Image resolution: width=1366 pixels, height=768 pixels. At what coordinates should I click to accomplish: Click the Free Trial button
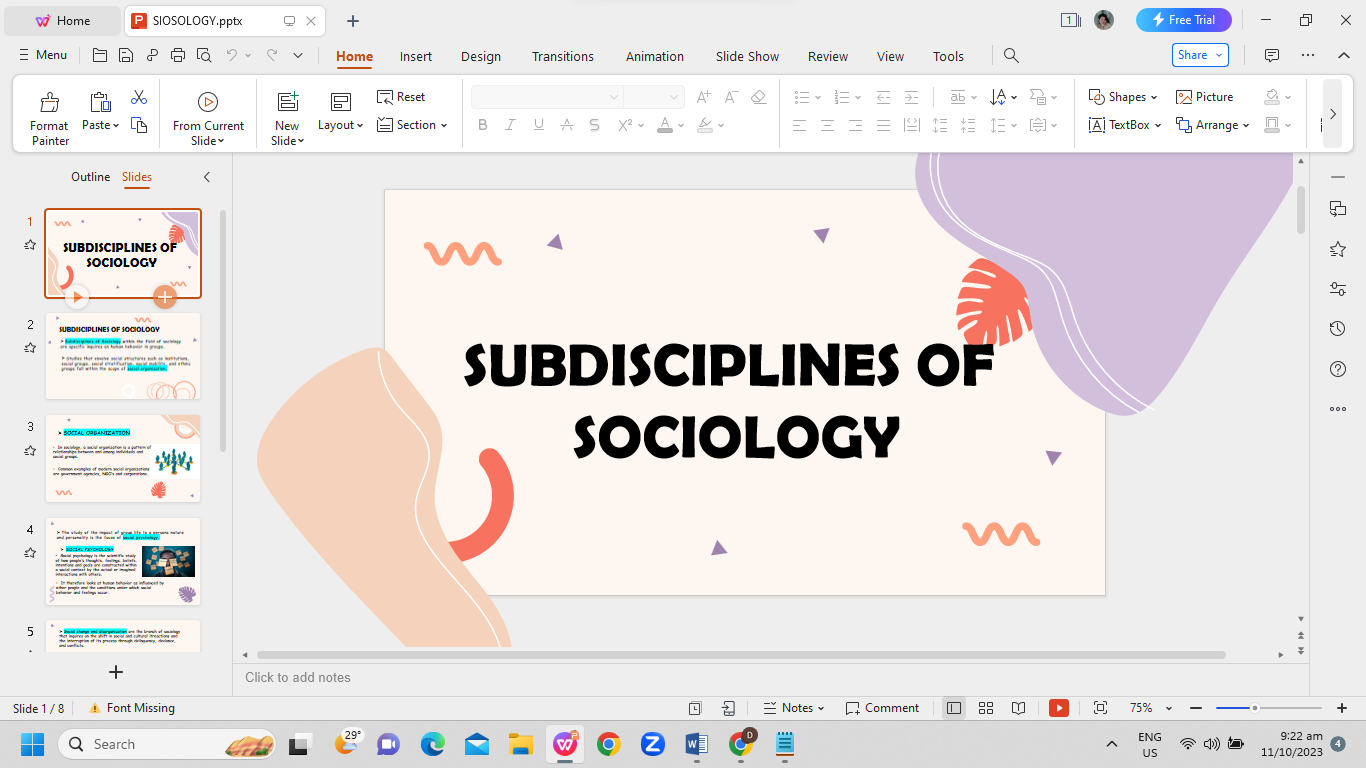pyautogui.click(x=1183, y=20)
